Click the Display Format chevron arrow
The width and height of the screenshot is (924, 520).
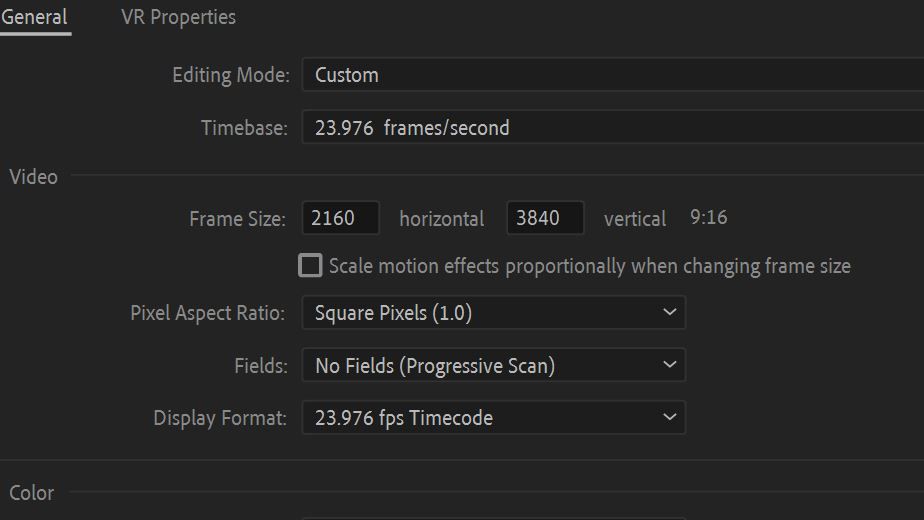(669, 418)
